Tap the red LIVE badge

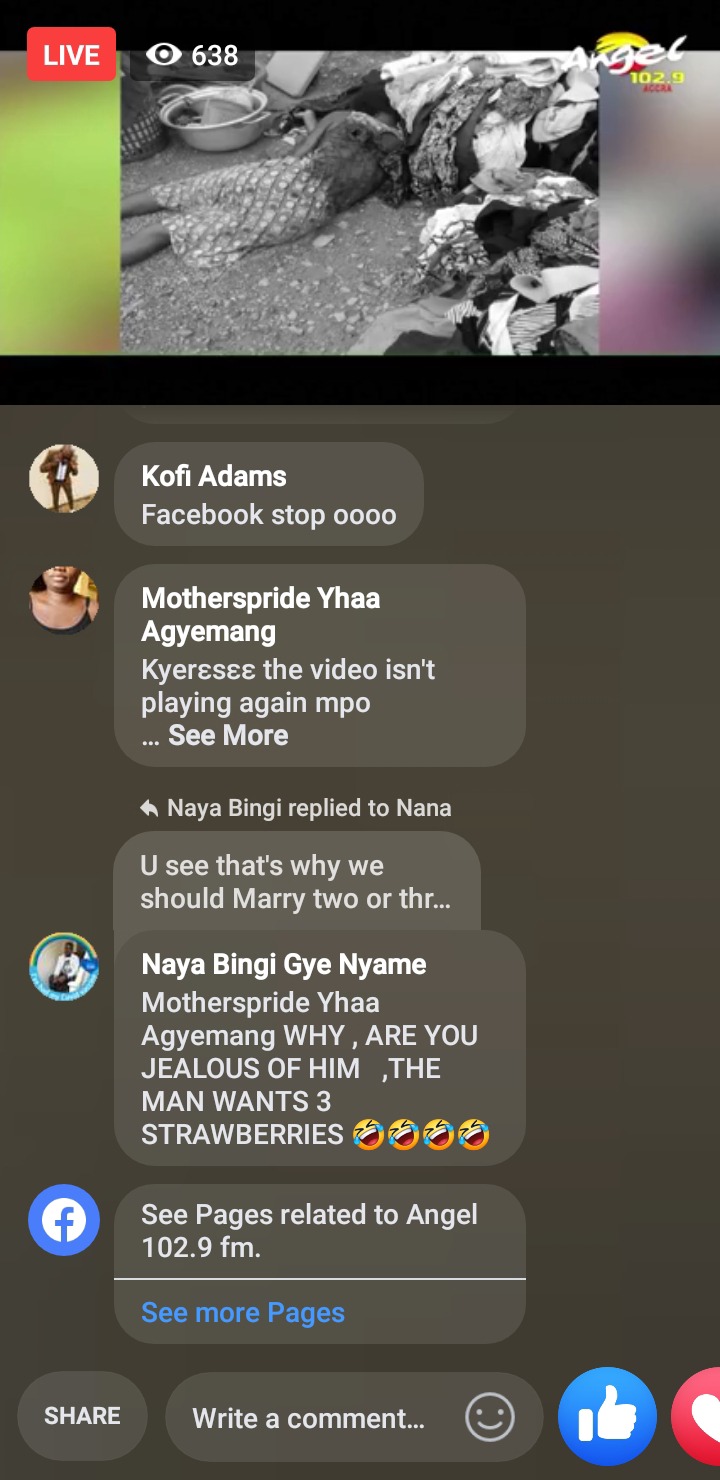tap(71, 54)
